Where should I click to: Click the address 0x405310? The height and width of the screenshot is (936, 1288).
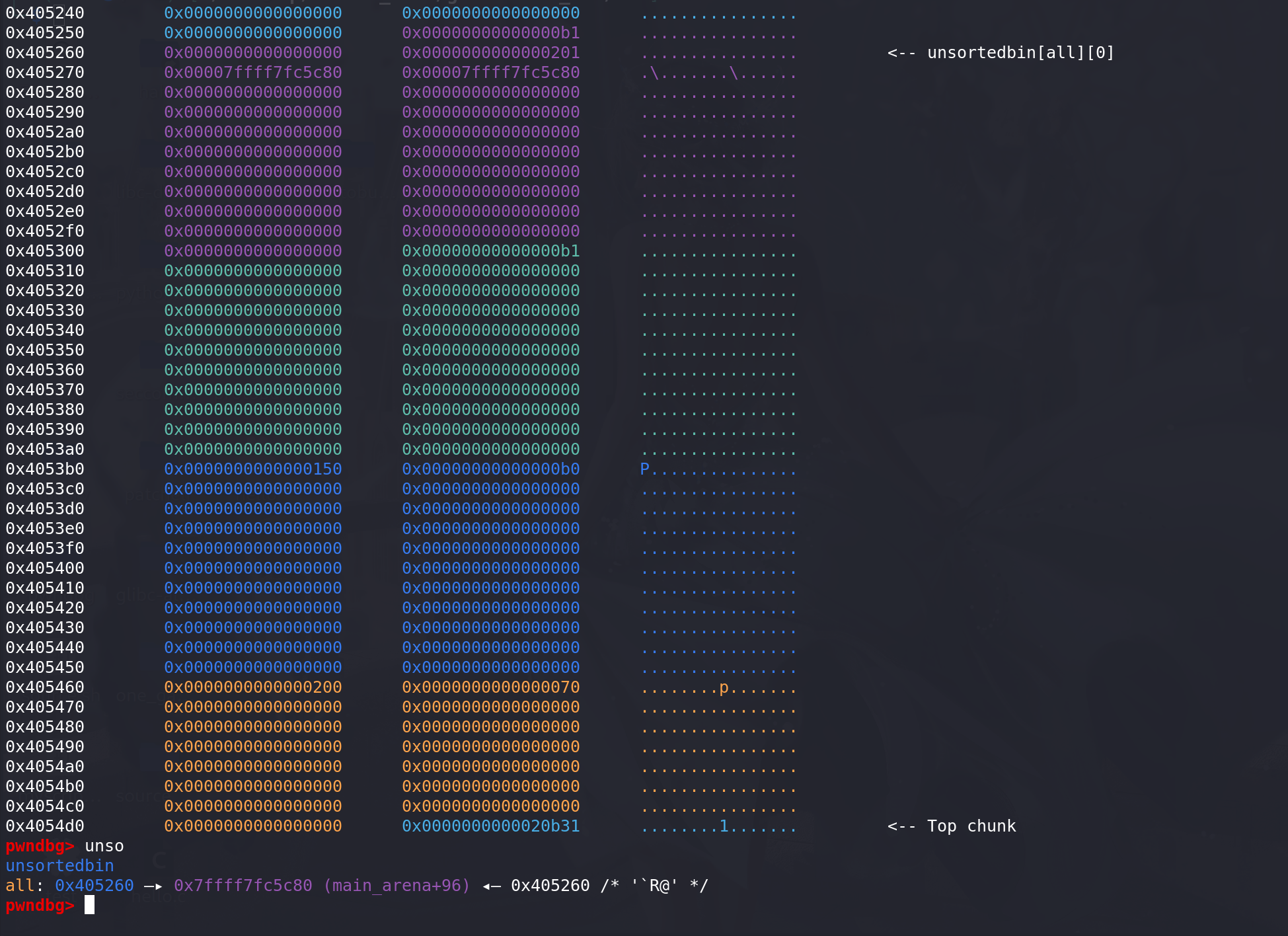click(45, 271)
